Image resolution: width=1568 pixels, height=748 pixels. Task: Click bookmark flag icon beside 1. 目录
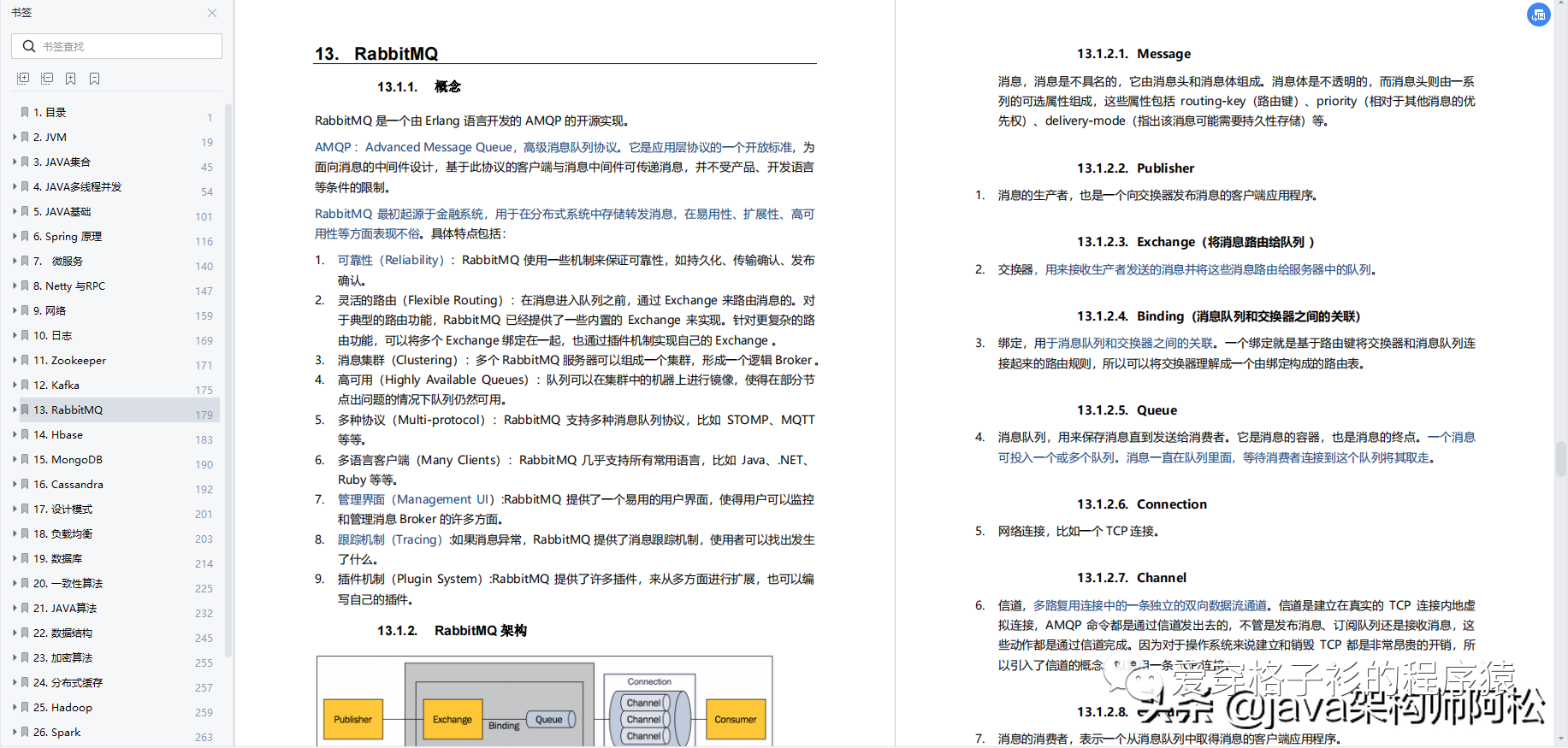(x=25, y=112)
